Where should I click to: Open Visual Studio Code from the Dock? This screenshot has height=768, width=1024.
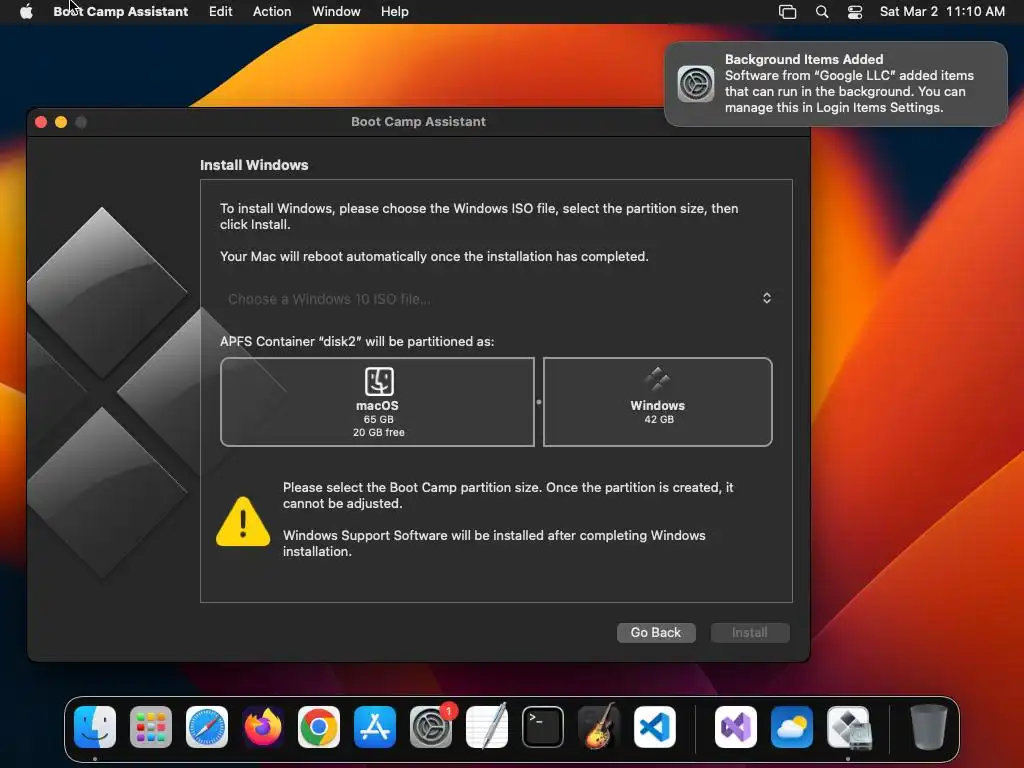tap(655, 727)
